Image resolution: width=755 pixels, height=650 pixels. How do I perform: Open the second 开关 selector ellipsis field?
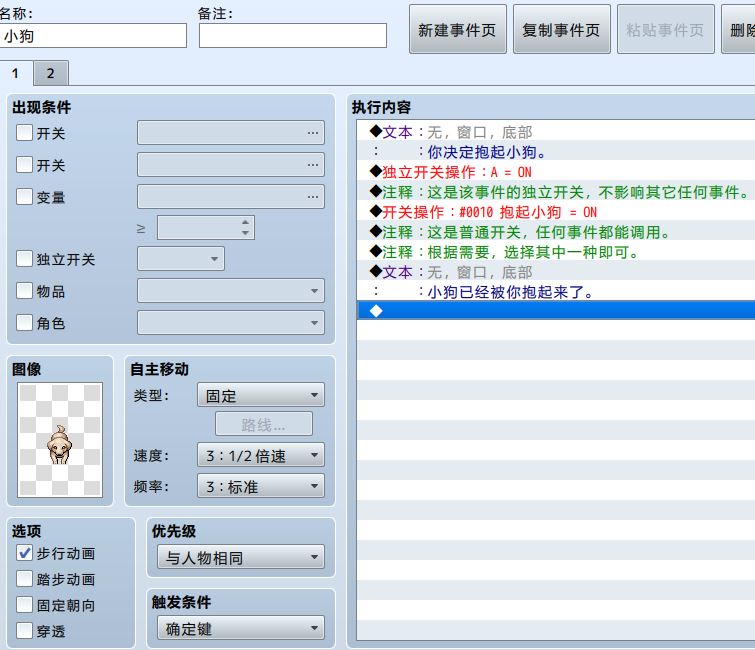231,164
